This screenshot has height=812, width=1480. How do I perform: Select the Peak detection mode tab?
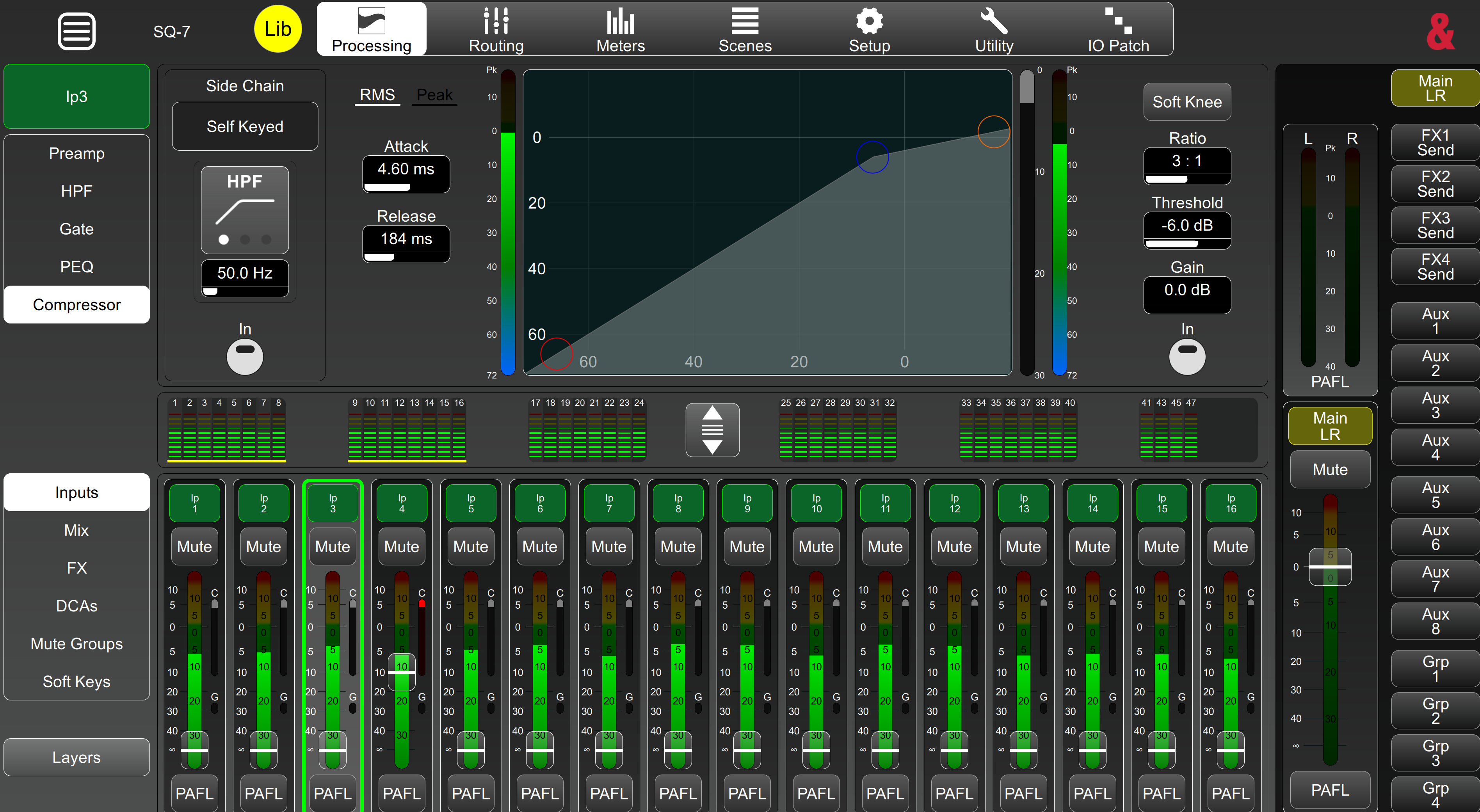(x=434, y=95)
